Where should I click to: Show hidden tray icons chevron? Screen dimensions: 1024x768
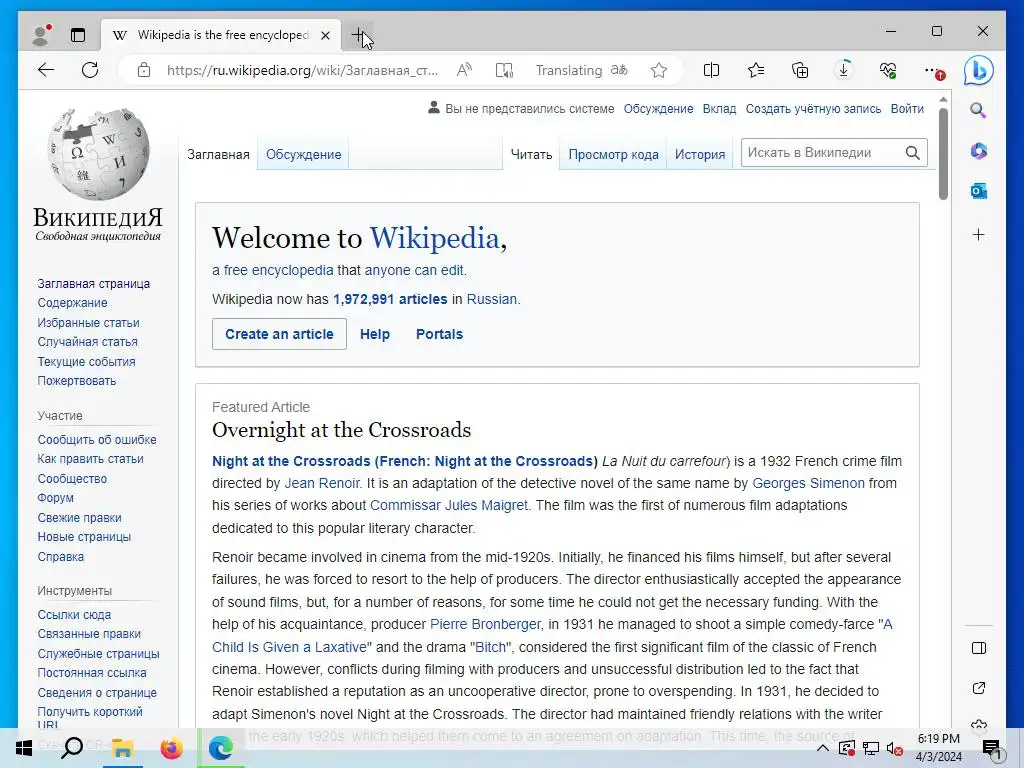click(823, 748)
